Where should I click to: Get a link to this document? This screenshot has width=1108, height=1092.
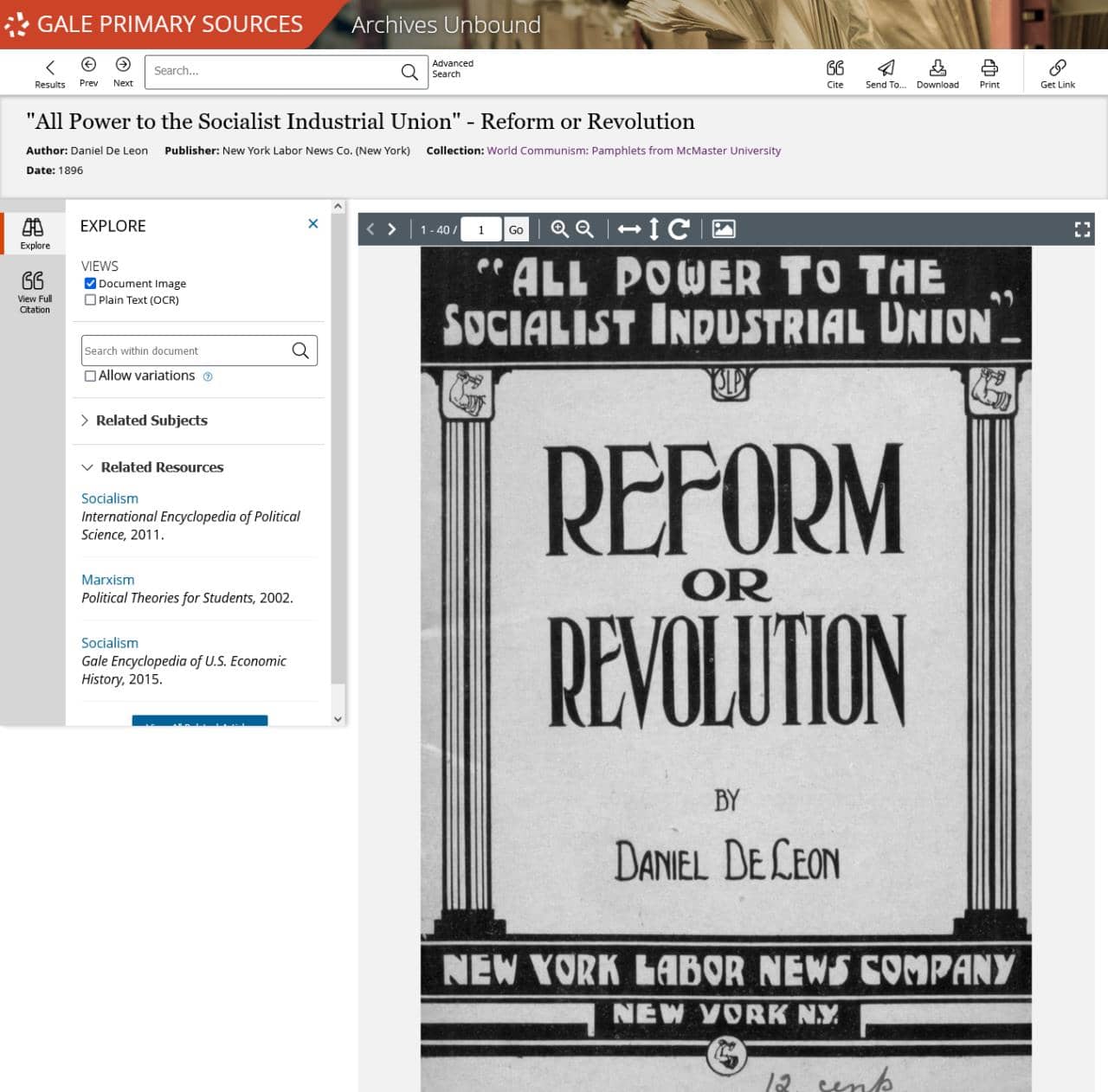[1058, 74]
